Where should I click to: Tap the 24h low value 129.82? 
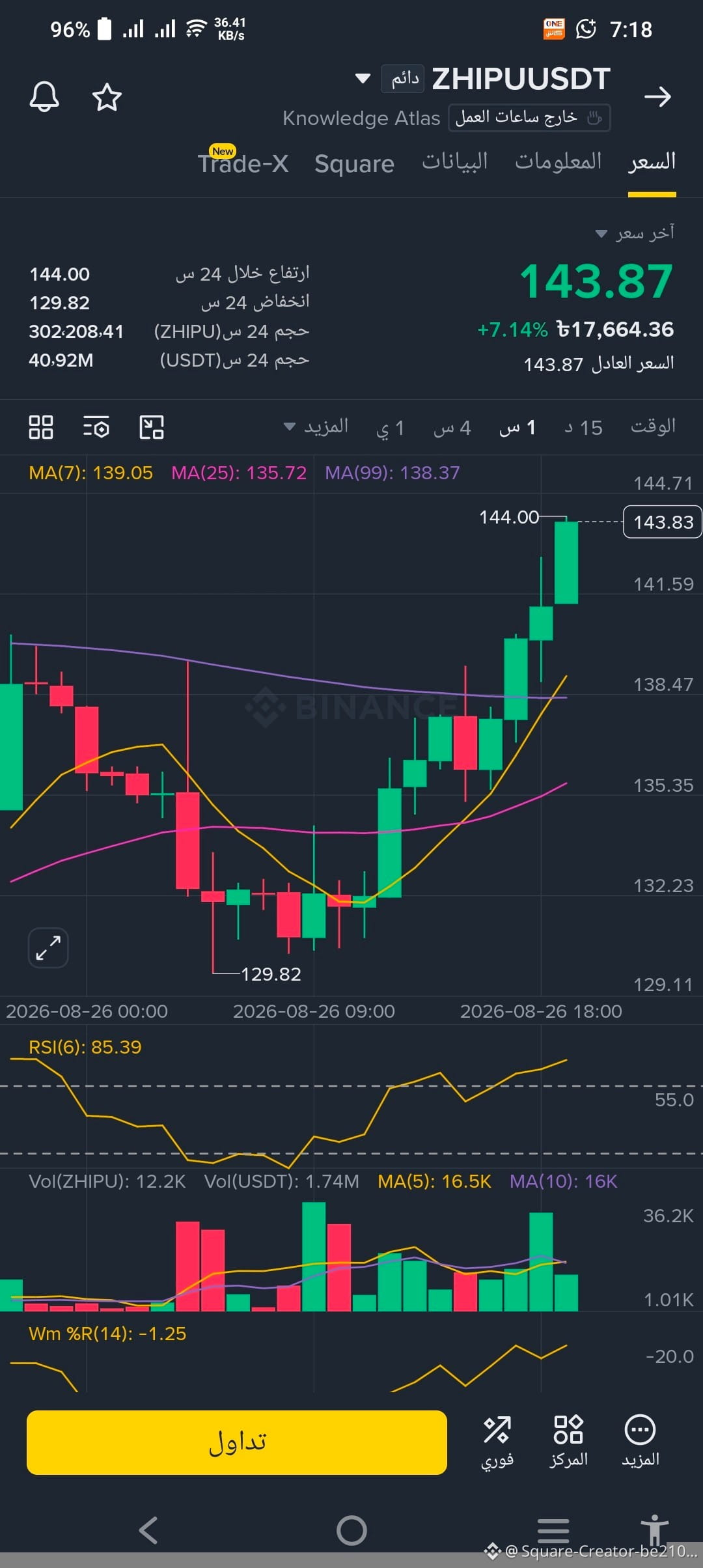(x=60, y=303)
